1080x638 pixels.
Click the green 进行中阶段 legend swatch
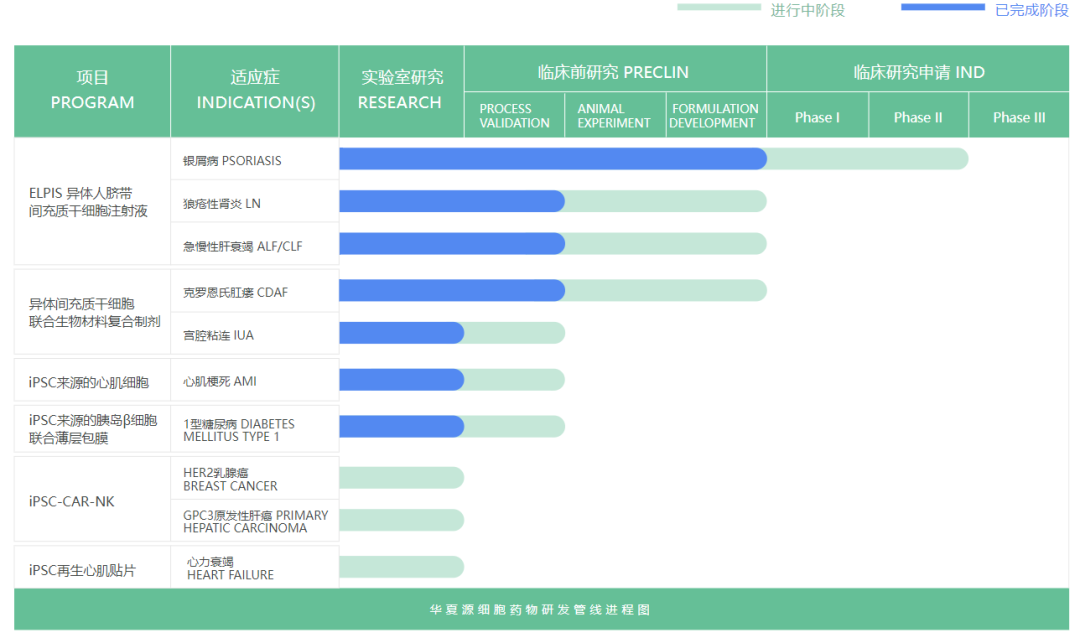(718, 8)
